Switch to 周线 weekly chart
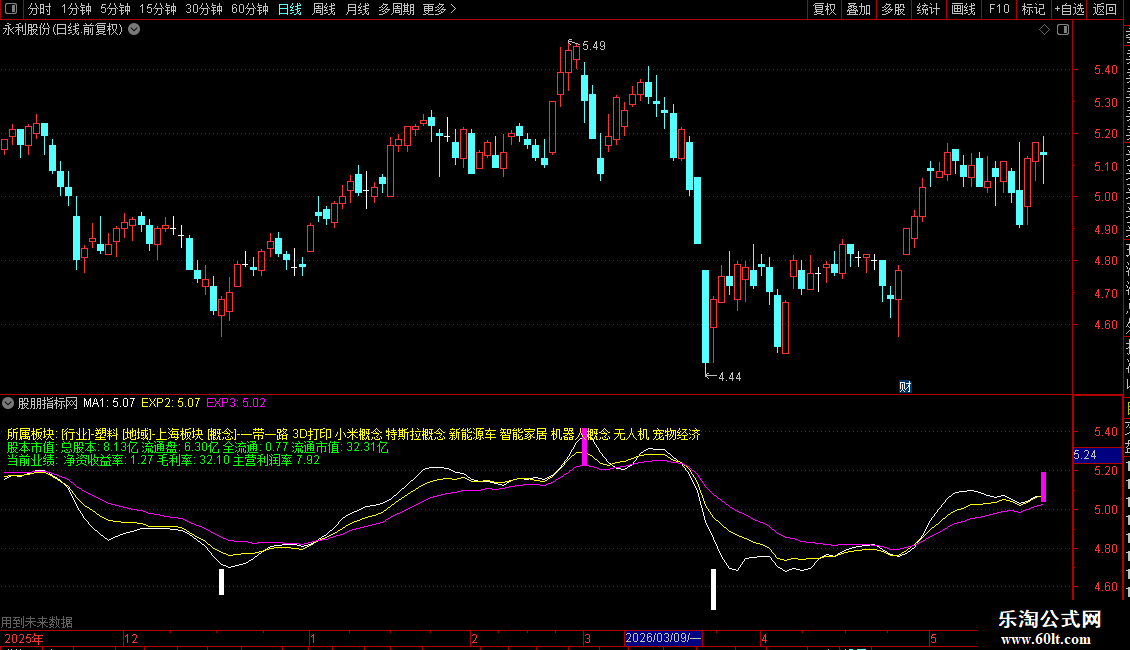The image size is (1130, 650). [x=324, y=9]
